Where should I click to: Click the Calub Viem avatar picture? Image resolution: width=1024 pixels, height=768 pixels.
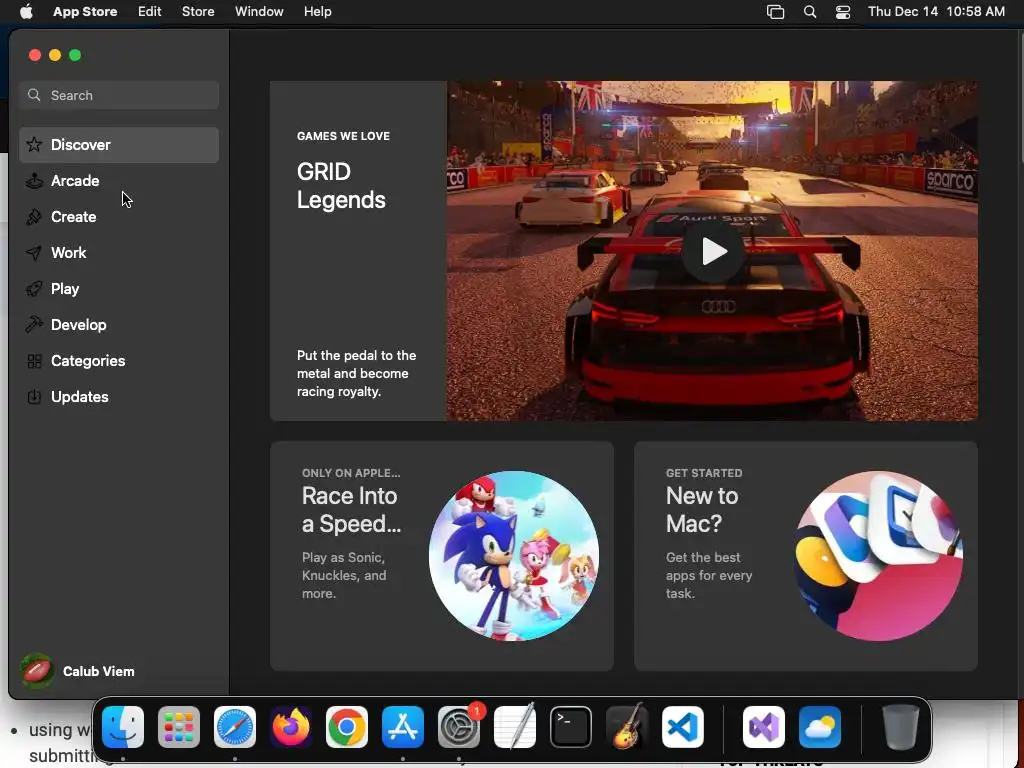pyautogui.click(x=37, y=671)
